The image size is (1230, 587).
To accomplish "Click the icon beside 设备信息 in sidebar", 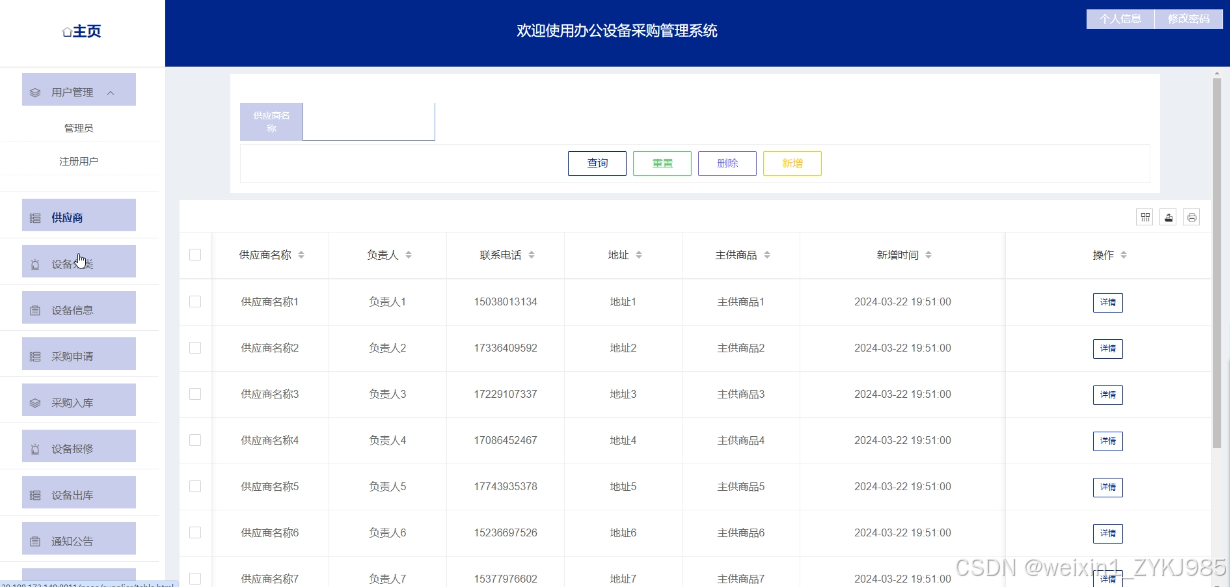I will [x=35, y=310].
